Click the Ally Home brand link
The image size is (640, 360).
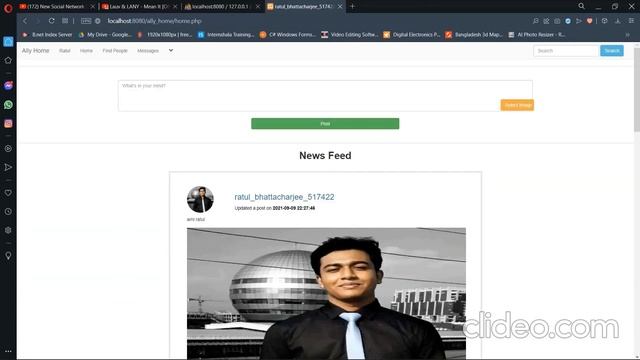coord(36,51)
